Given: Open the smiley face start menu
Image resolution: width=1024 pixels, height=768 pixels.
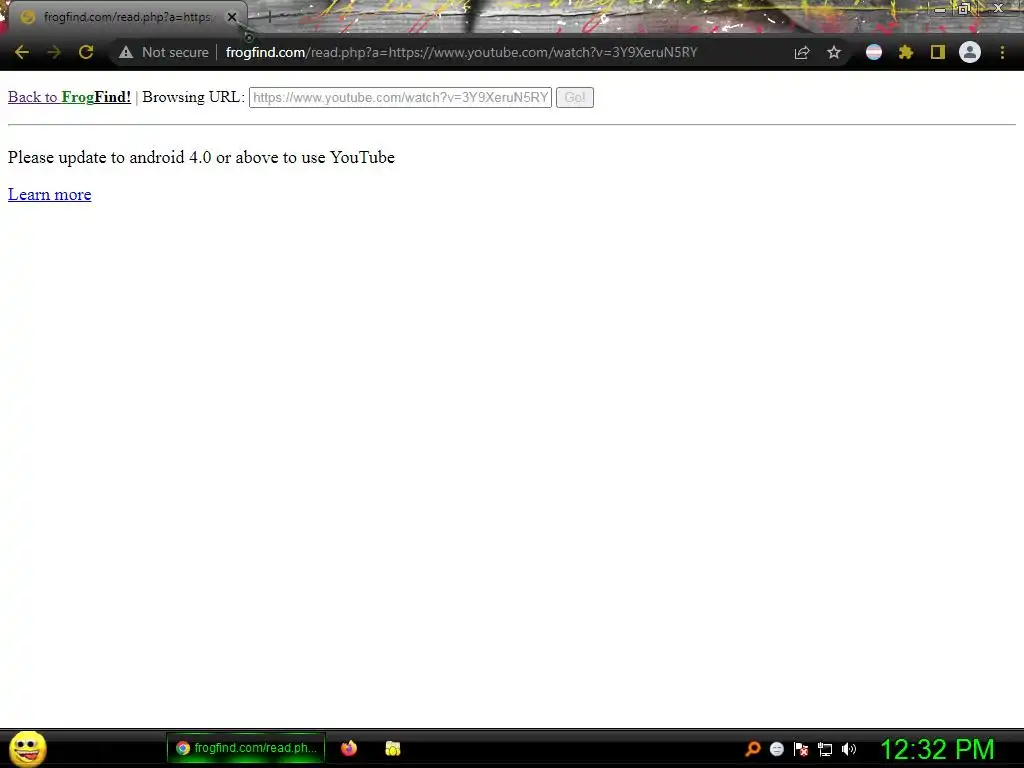Looking at the screenshot, I should (28, 748).
